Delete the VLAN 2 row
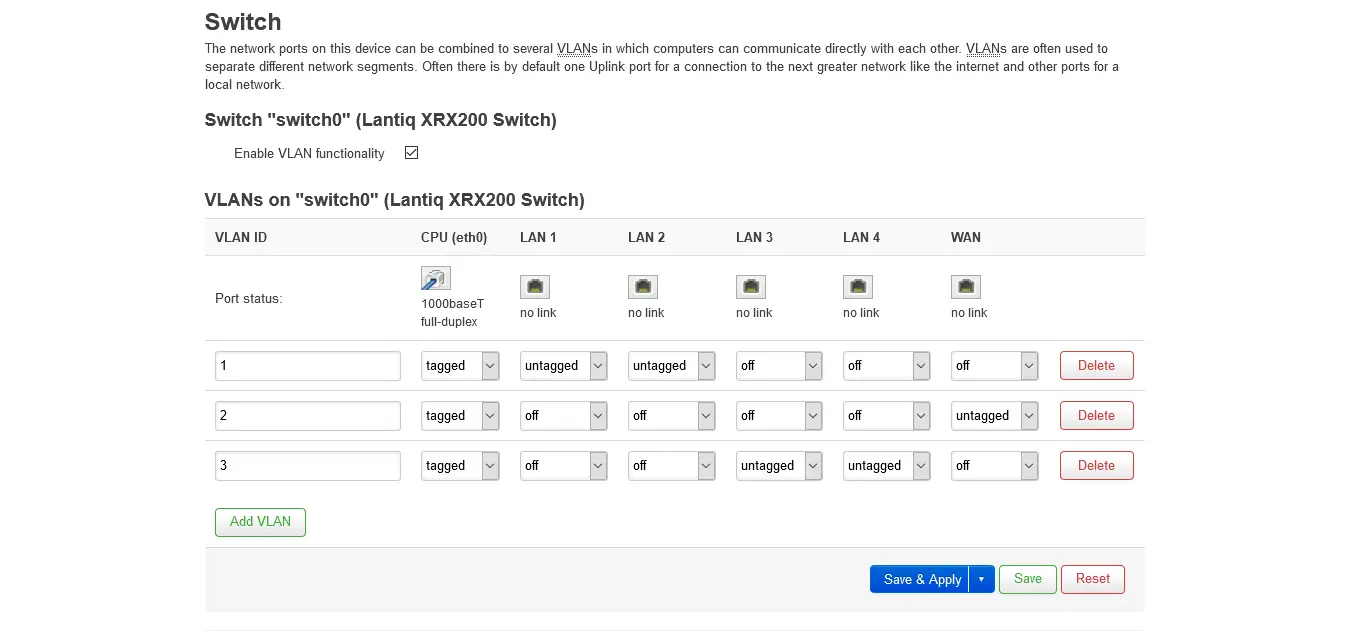 pos(1096,416)
